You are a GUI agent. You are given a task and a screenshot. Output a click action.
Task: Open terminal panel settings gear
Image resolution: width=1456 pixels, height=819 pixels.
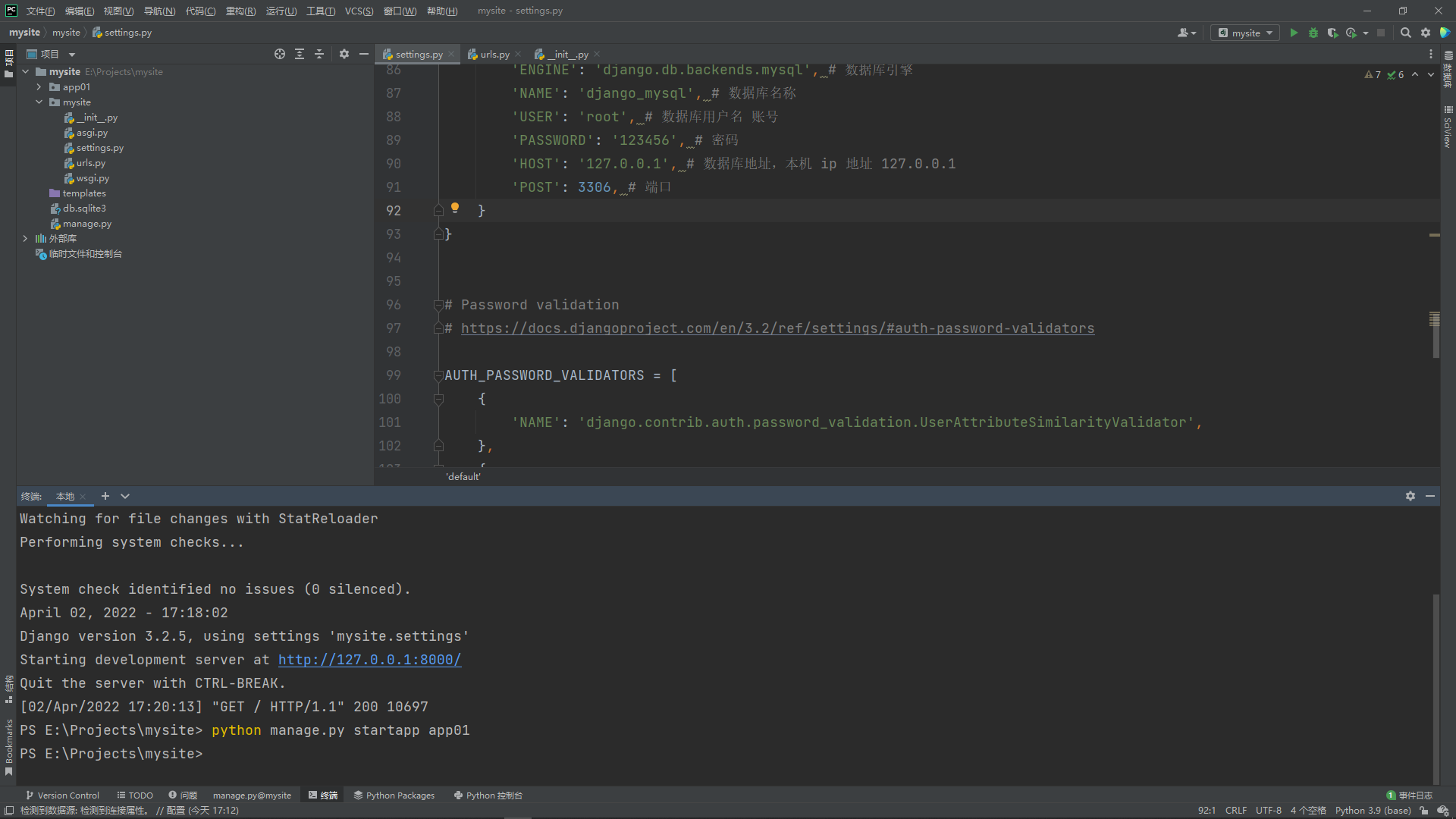coord(1410,496)
